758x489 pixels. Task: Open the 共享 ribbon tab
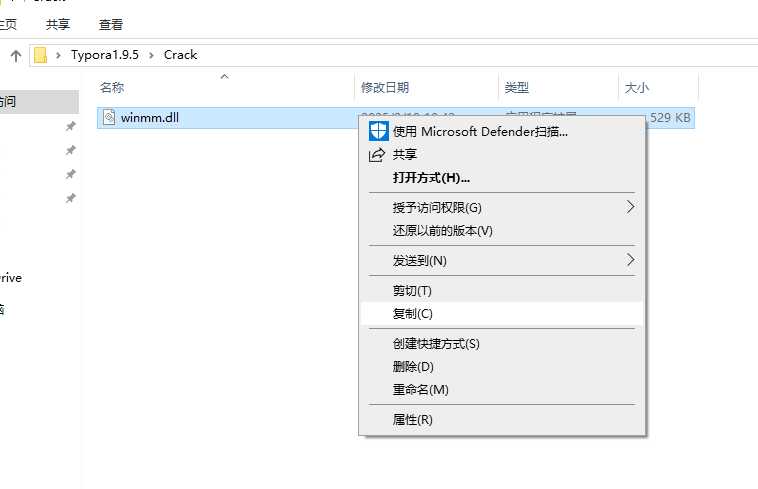tap(58, 24)
